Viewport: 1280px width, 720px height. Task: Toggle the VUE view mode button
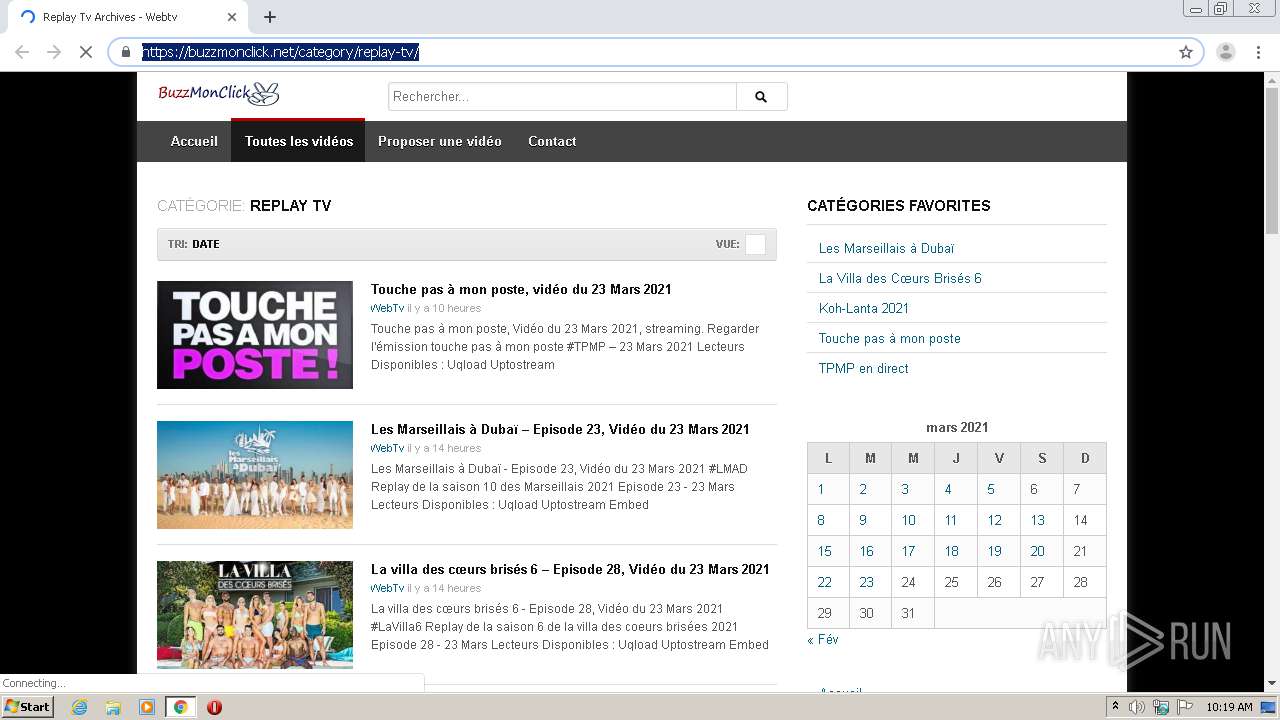point(755,244)
